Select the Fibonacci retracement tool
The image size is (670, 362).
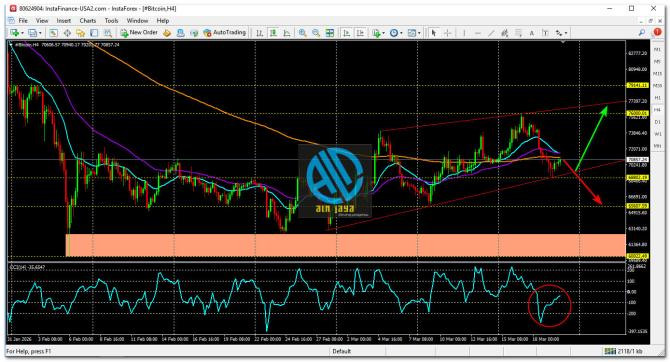[518, 33]
